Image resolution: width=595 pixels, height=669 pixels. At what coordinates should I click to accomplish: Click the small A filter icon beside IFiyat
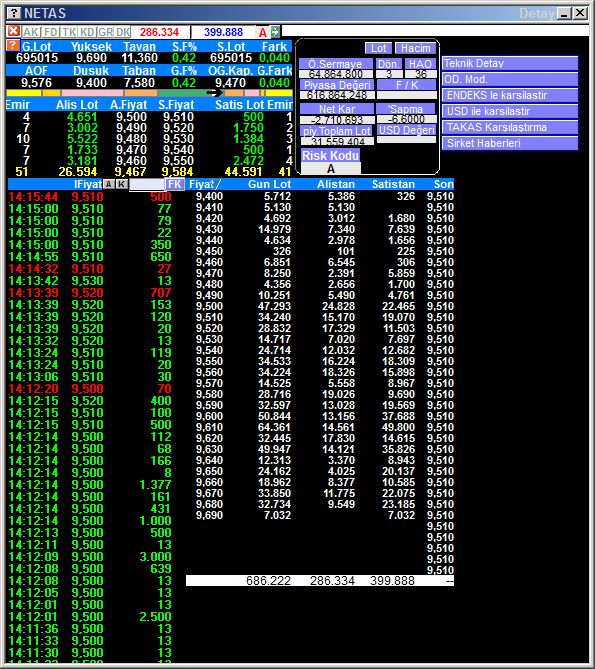click(x=109, y=184)
